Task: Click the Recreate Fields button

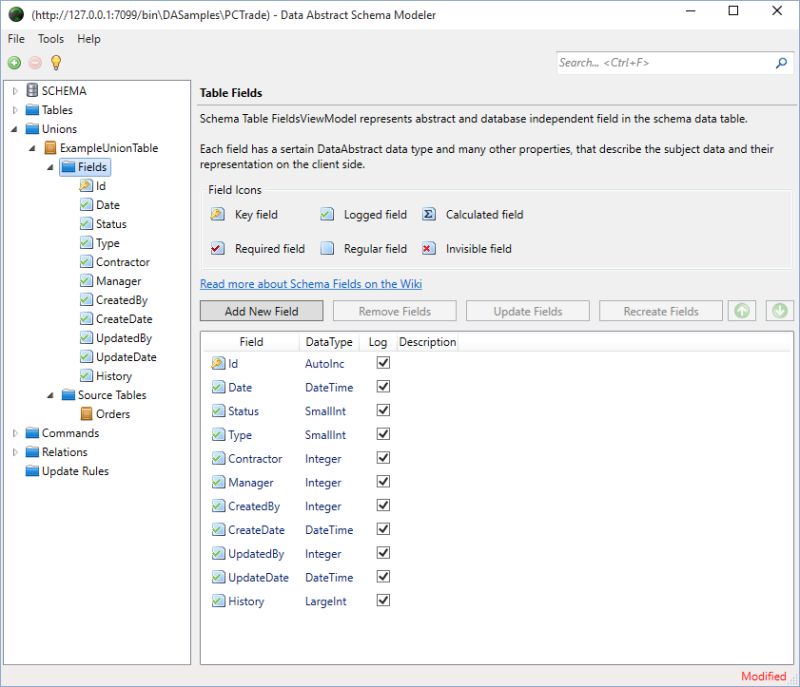Action: [661, 311]
